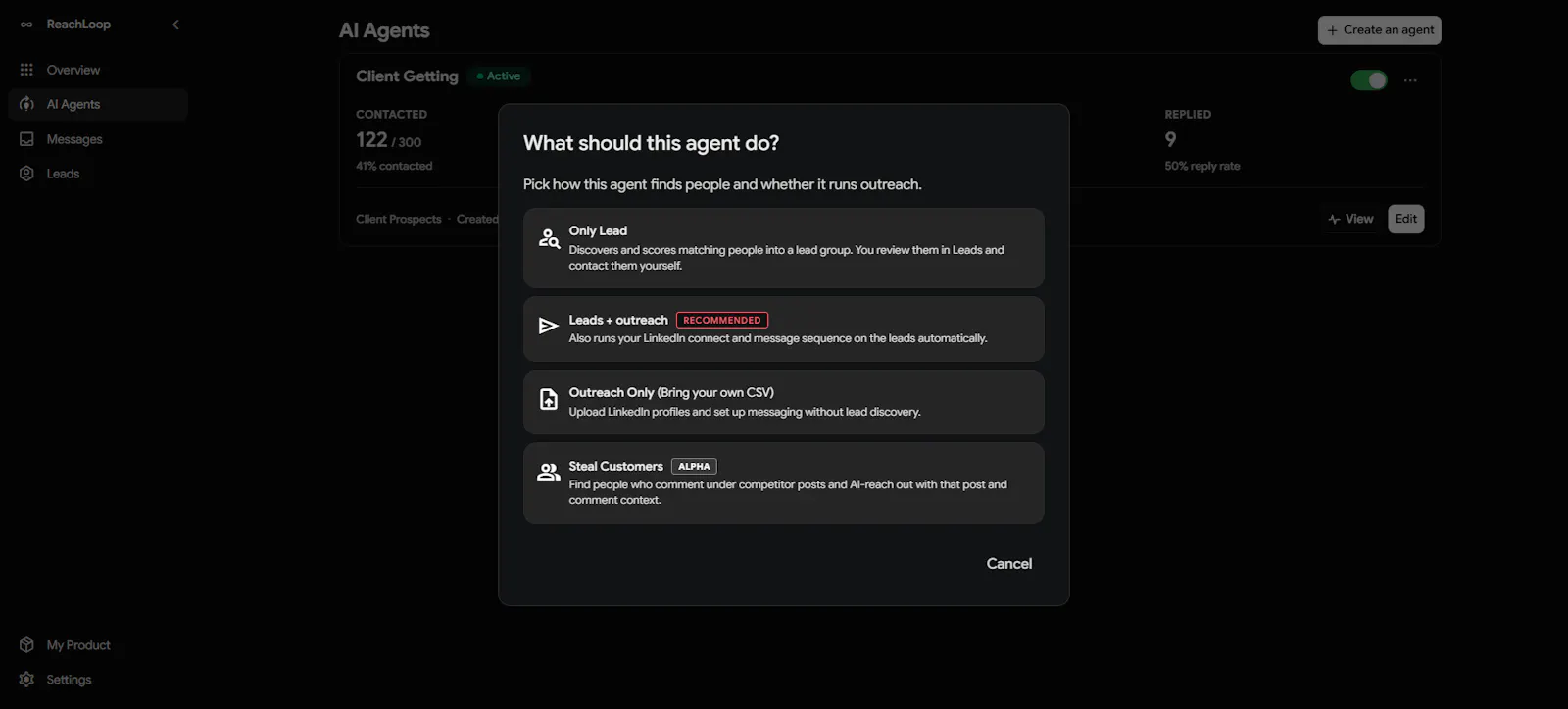1568x709 pixels.
Task: Click the ReachLoop infinity logo icon
Action: (x=26, y=25)
